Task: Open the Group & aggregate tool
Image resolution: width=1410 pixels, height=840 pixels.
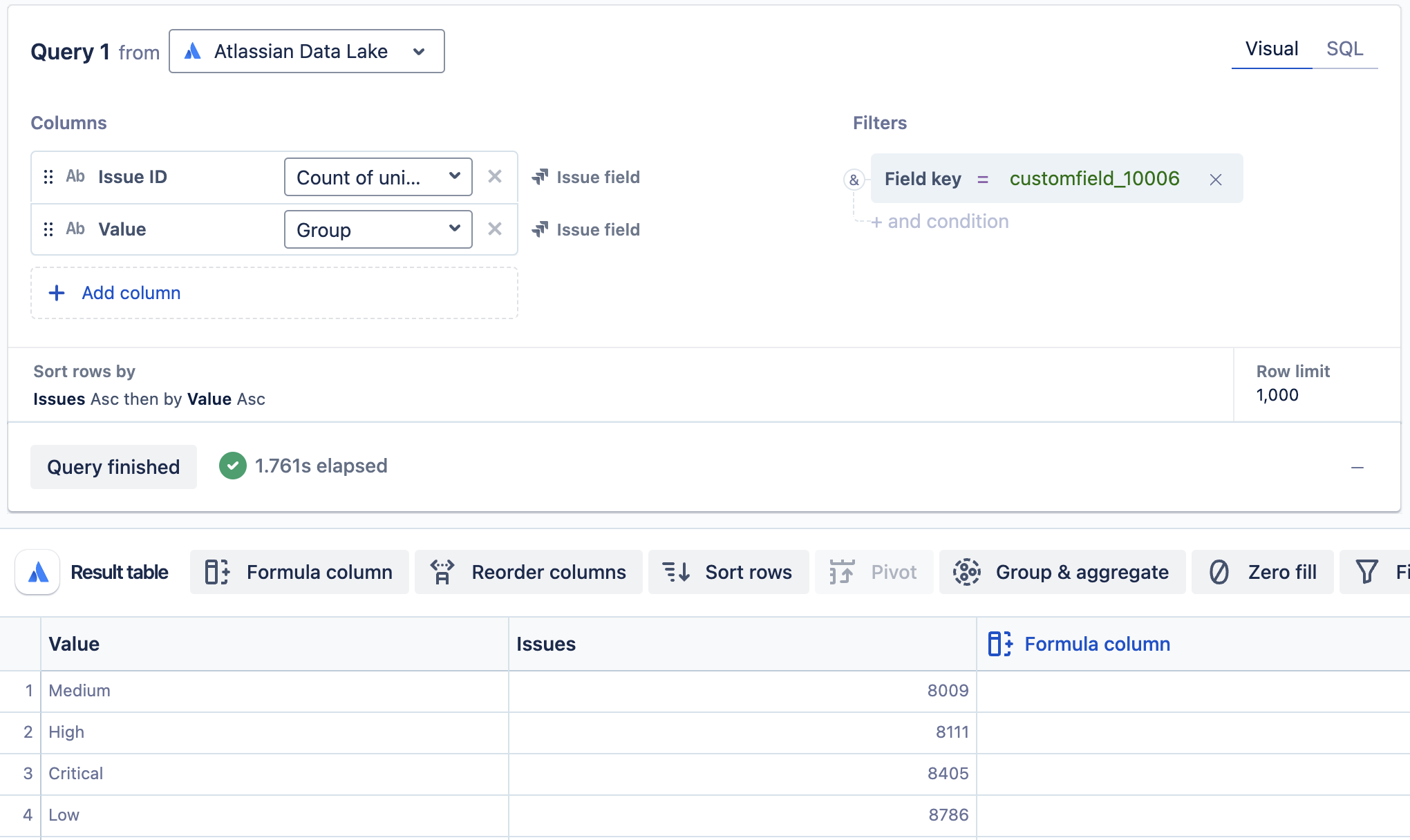Action: 1062,571
